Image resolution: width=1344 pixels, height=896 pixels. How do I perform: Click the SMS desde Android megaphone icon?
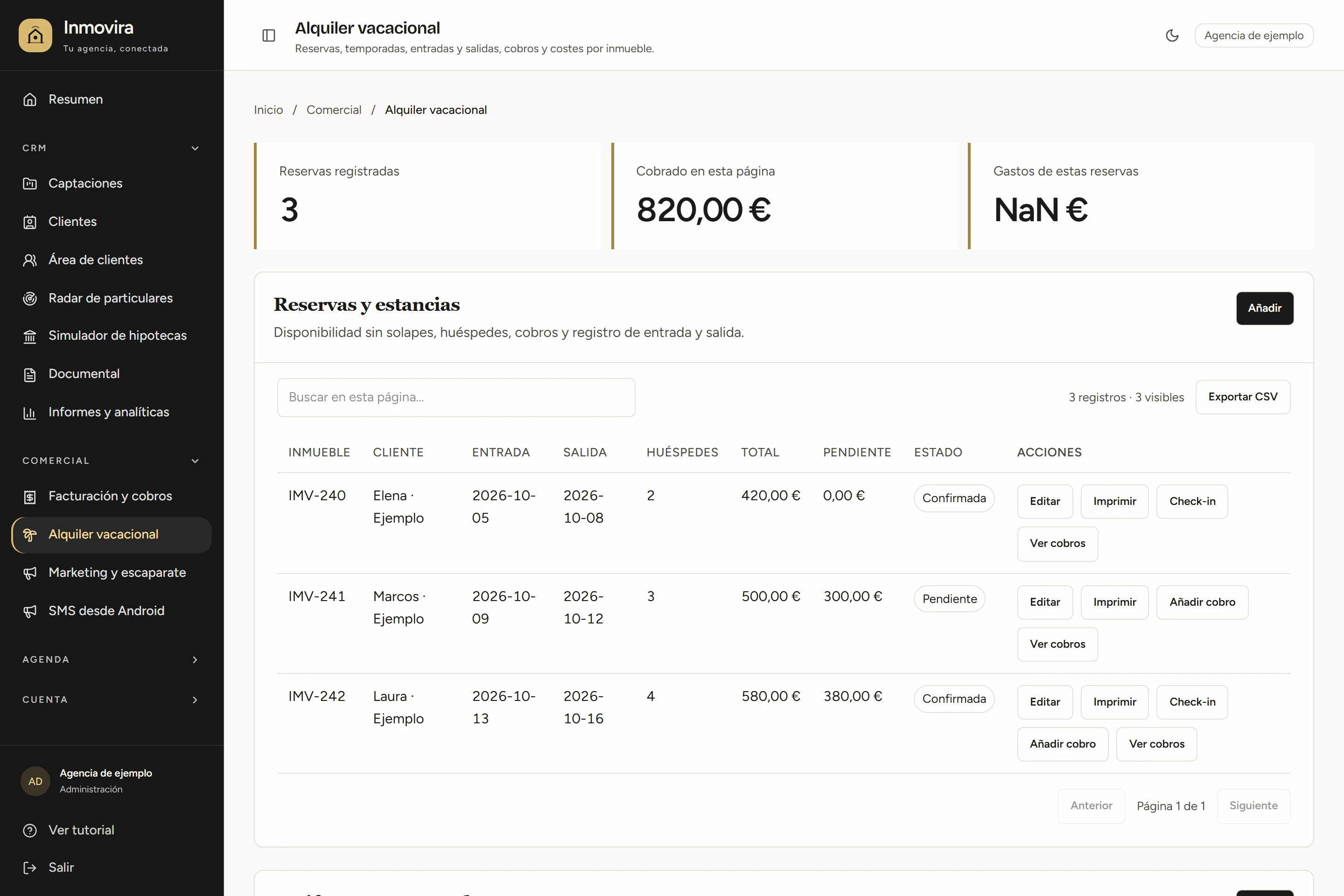coord(30,611)
